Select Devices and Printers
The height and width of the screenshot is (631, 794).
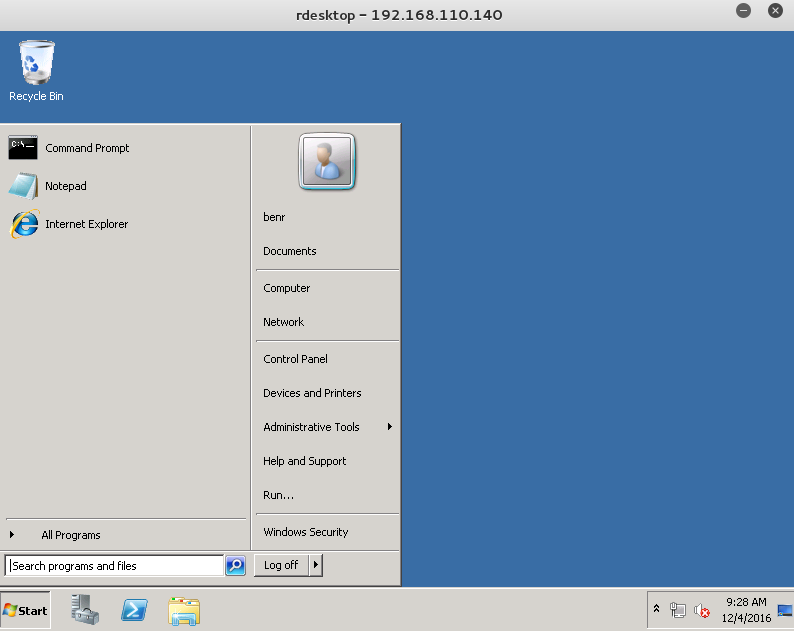(312, 393)
